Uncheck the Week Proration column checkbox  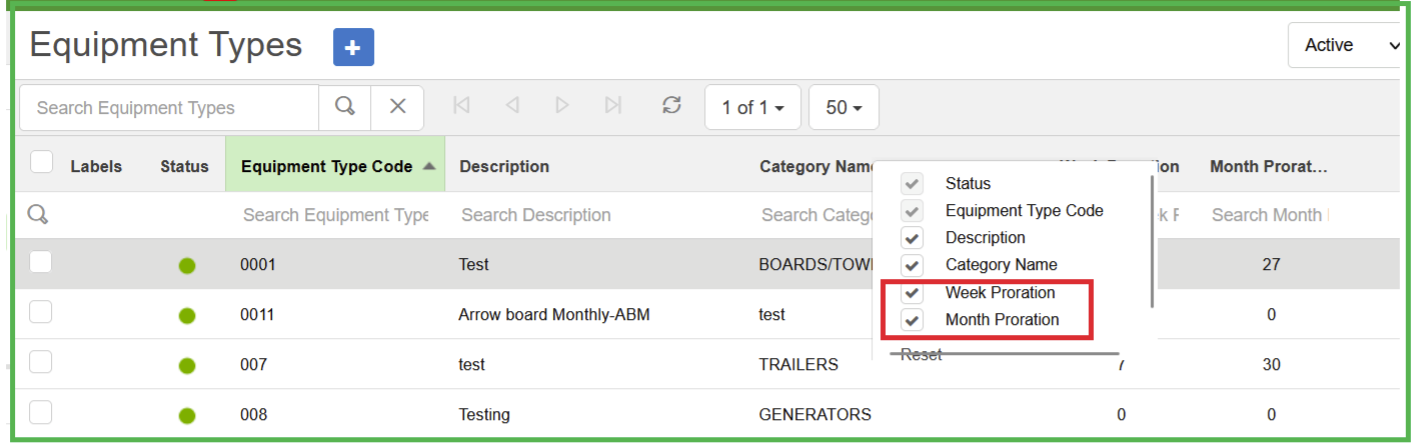point(911,293)
